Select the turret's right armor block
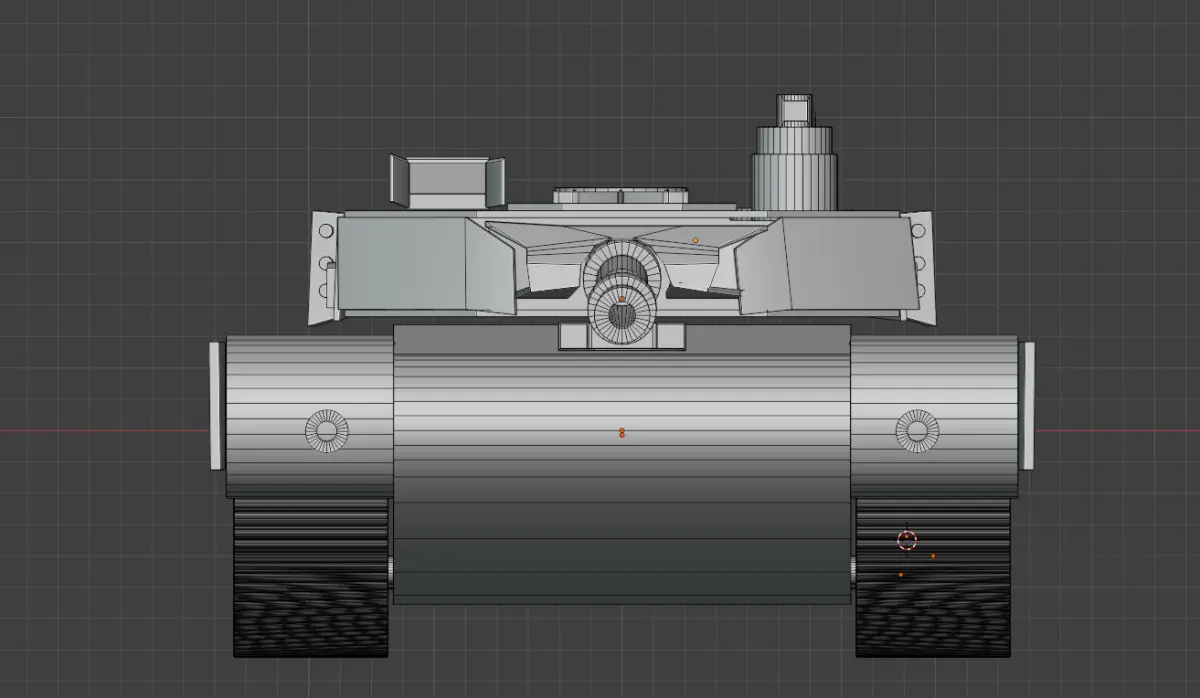 click(x=828, y=265)
